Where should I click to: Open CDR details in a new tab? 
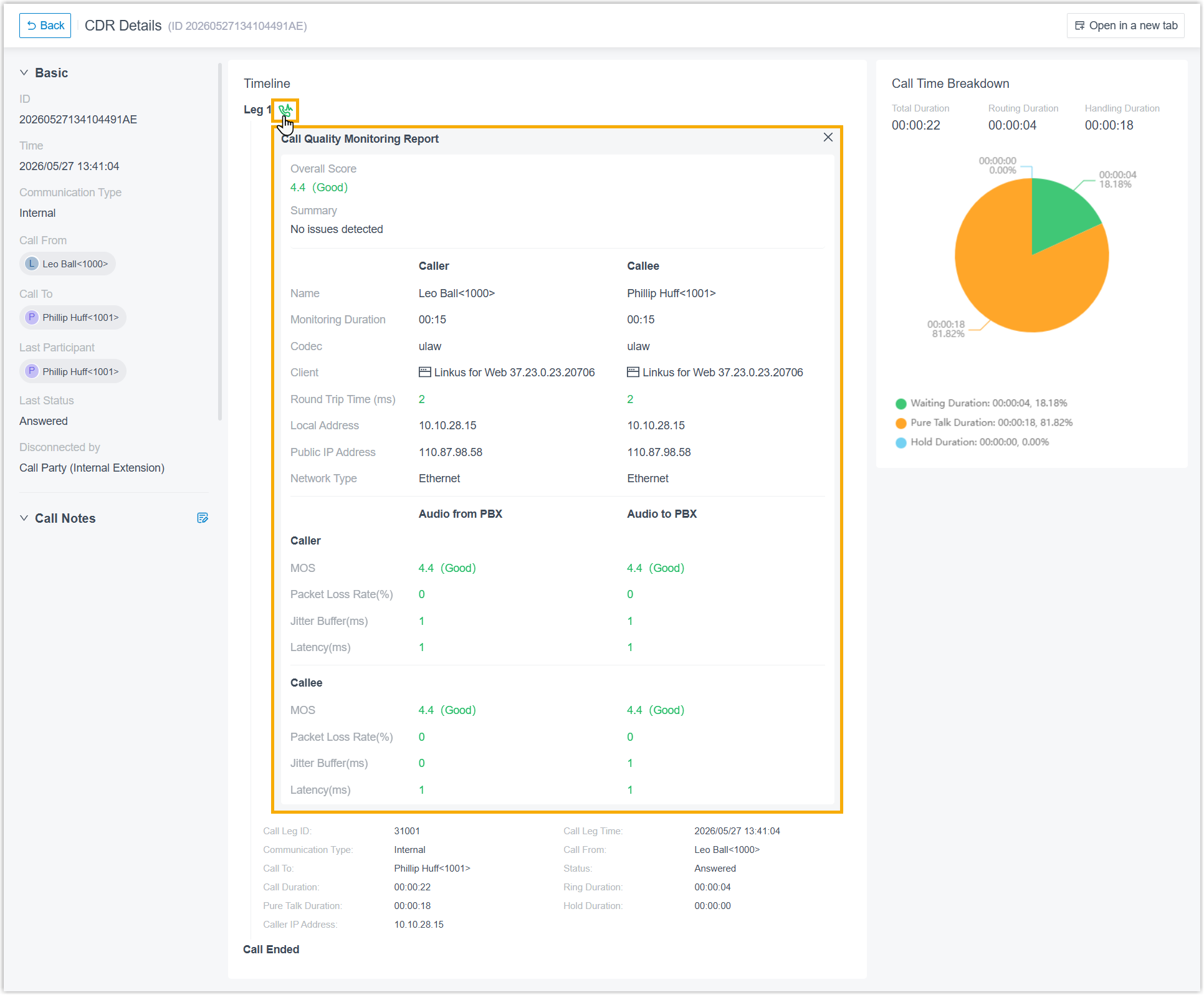[1125, 26]
